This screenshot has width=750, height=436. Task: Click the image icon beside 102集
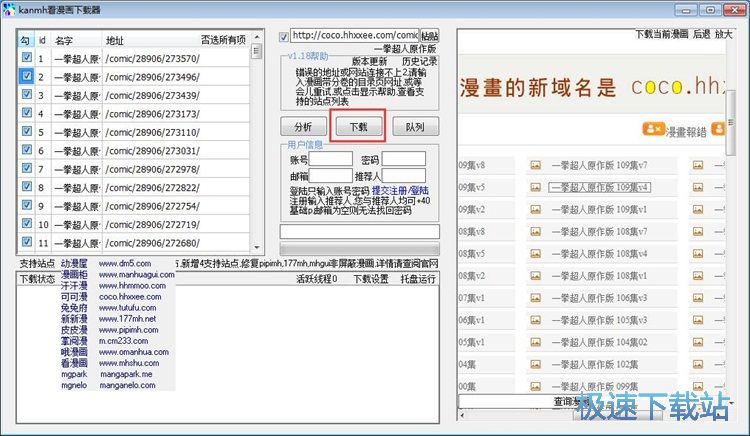click(x=535, y=364)
